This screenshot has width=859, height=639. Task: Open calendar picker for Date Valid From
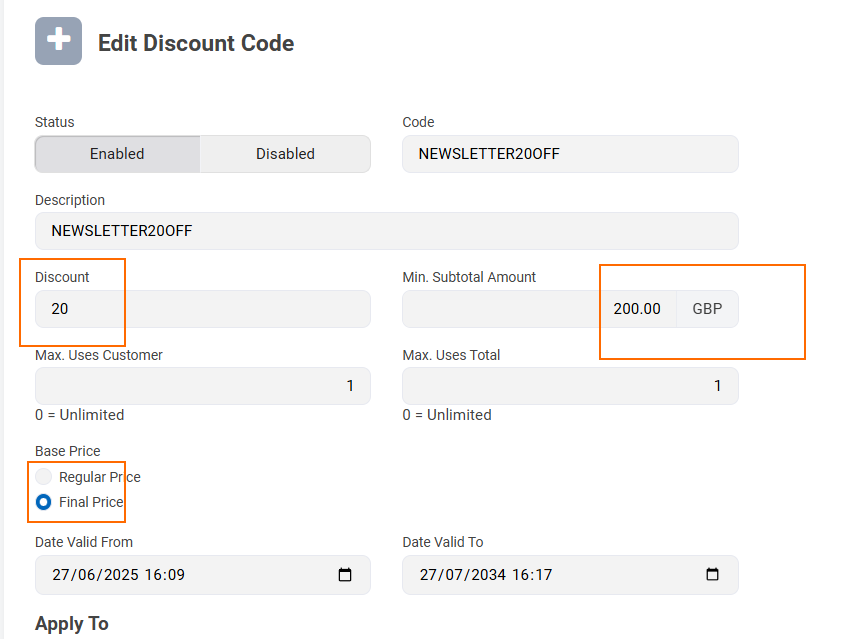click(x=345, y=575)
